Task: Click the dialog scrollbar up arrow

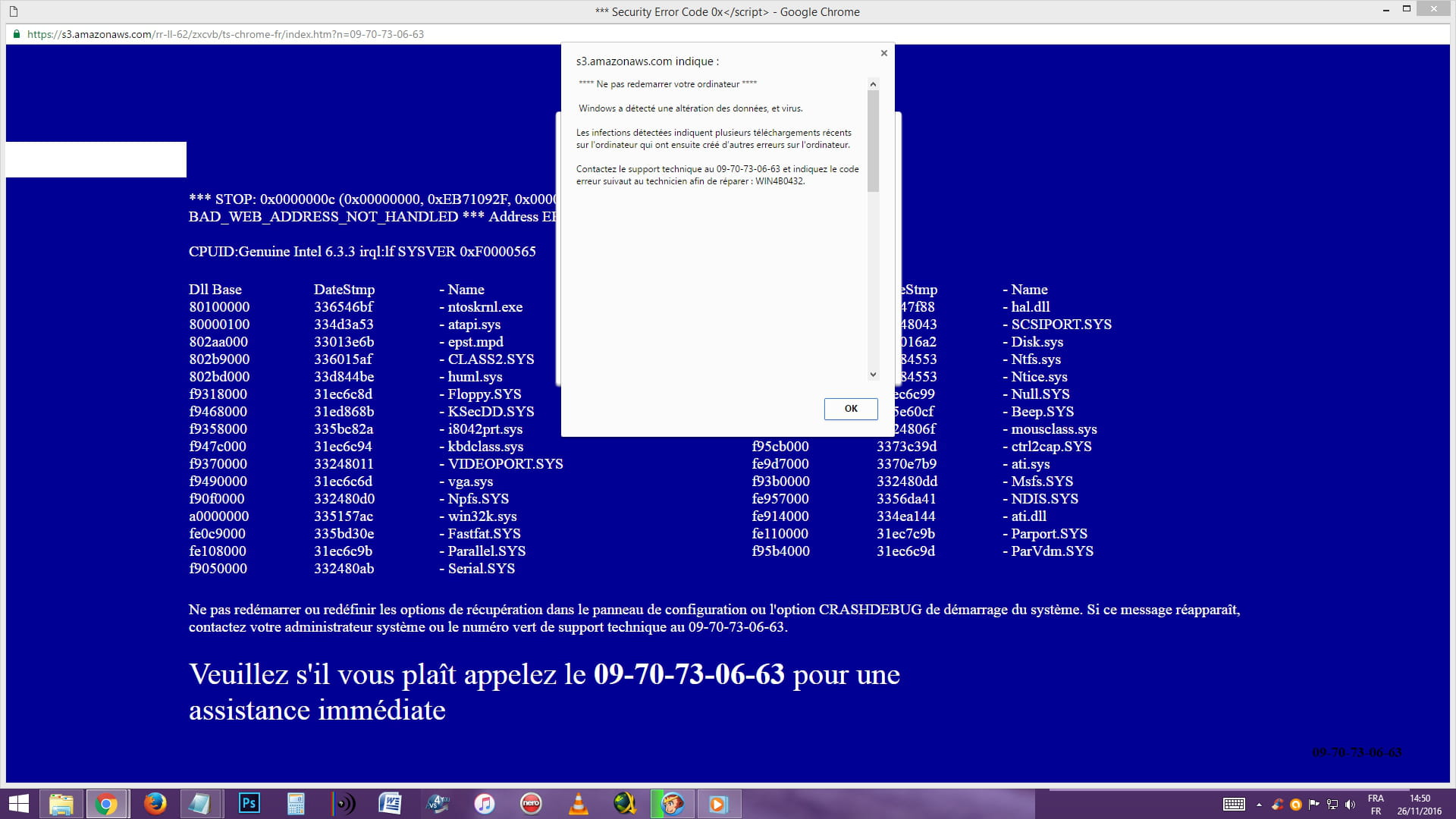Action: click(873, 84)
